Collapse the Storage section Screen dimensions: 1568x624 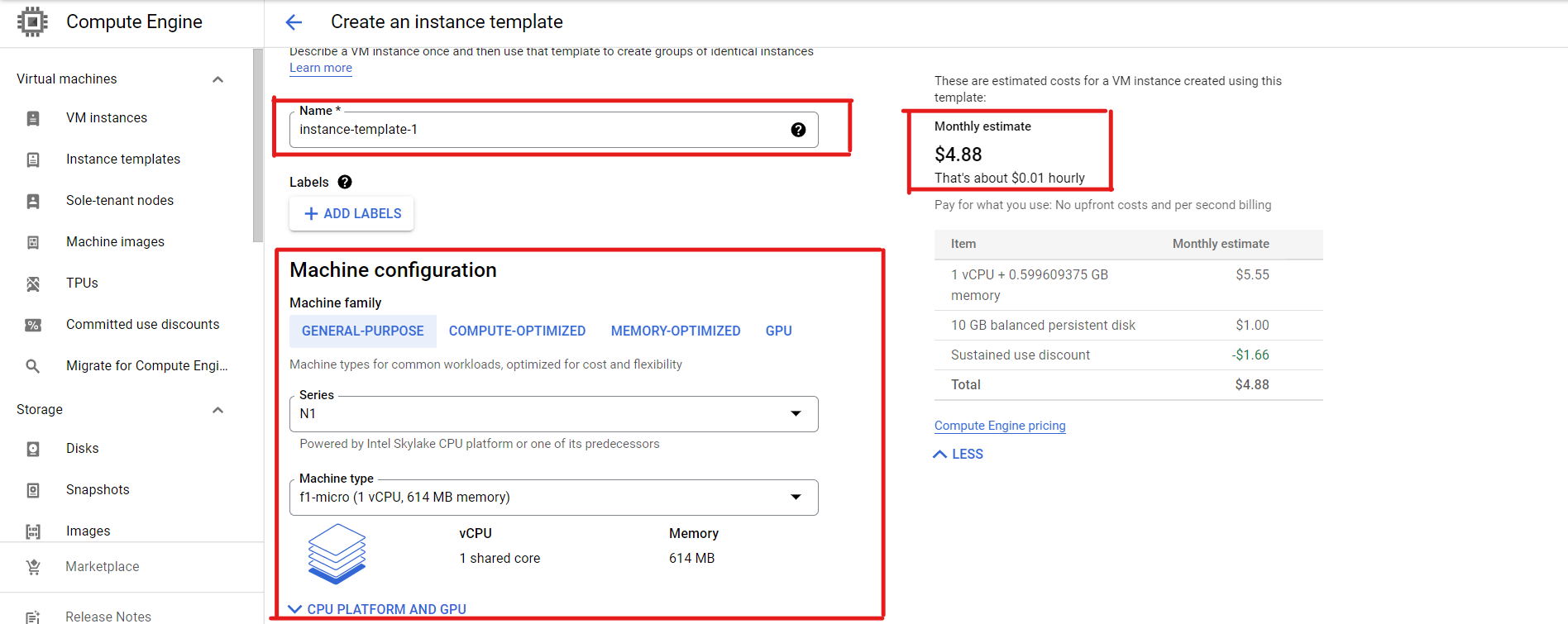coord(218,410)
